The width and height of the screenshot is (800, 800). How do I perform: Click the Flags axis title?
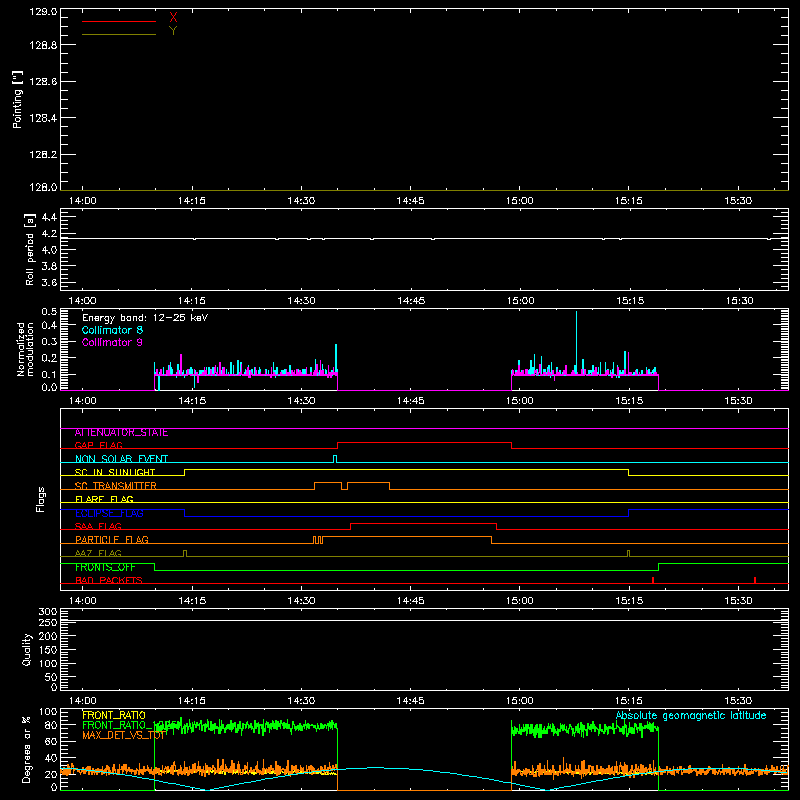pos(41,499)
